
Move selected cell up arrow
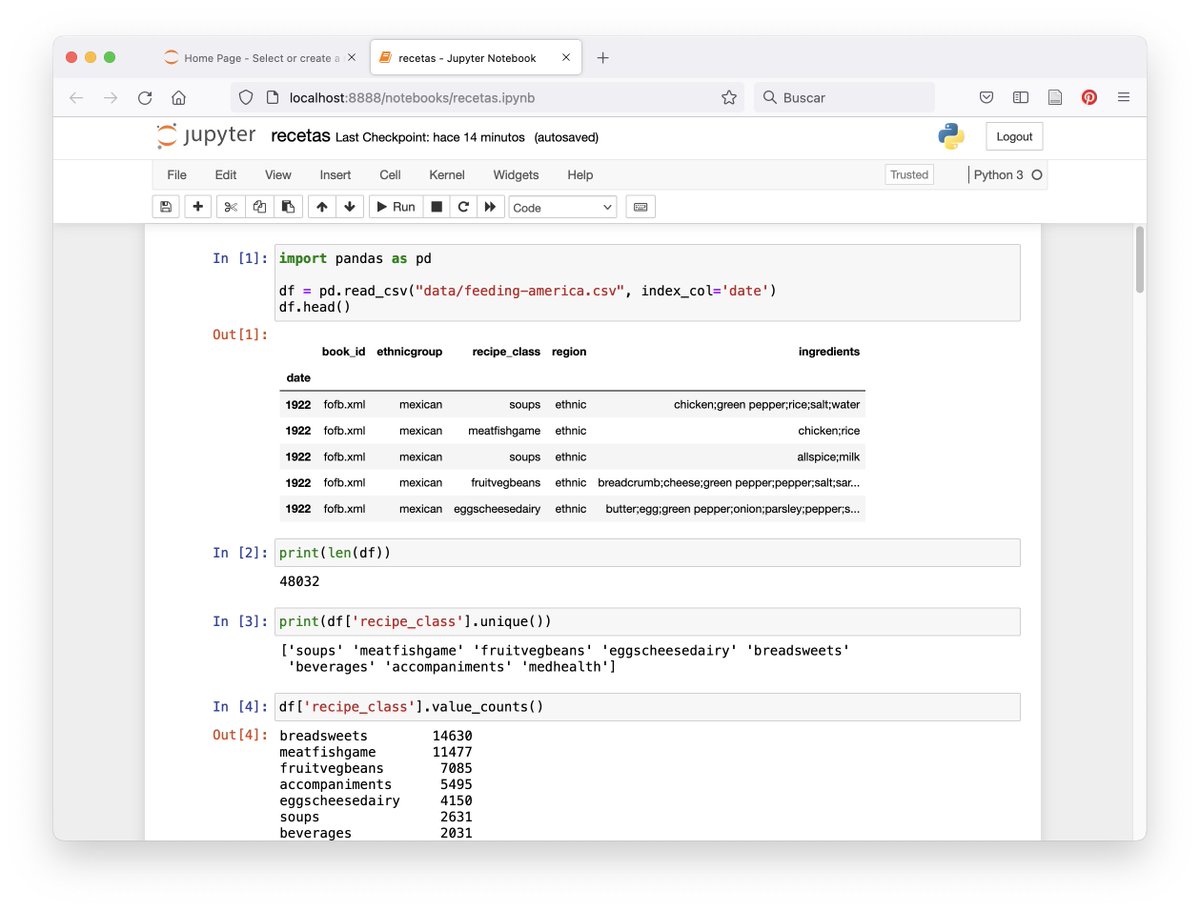(x=321, y=207)
